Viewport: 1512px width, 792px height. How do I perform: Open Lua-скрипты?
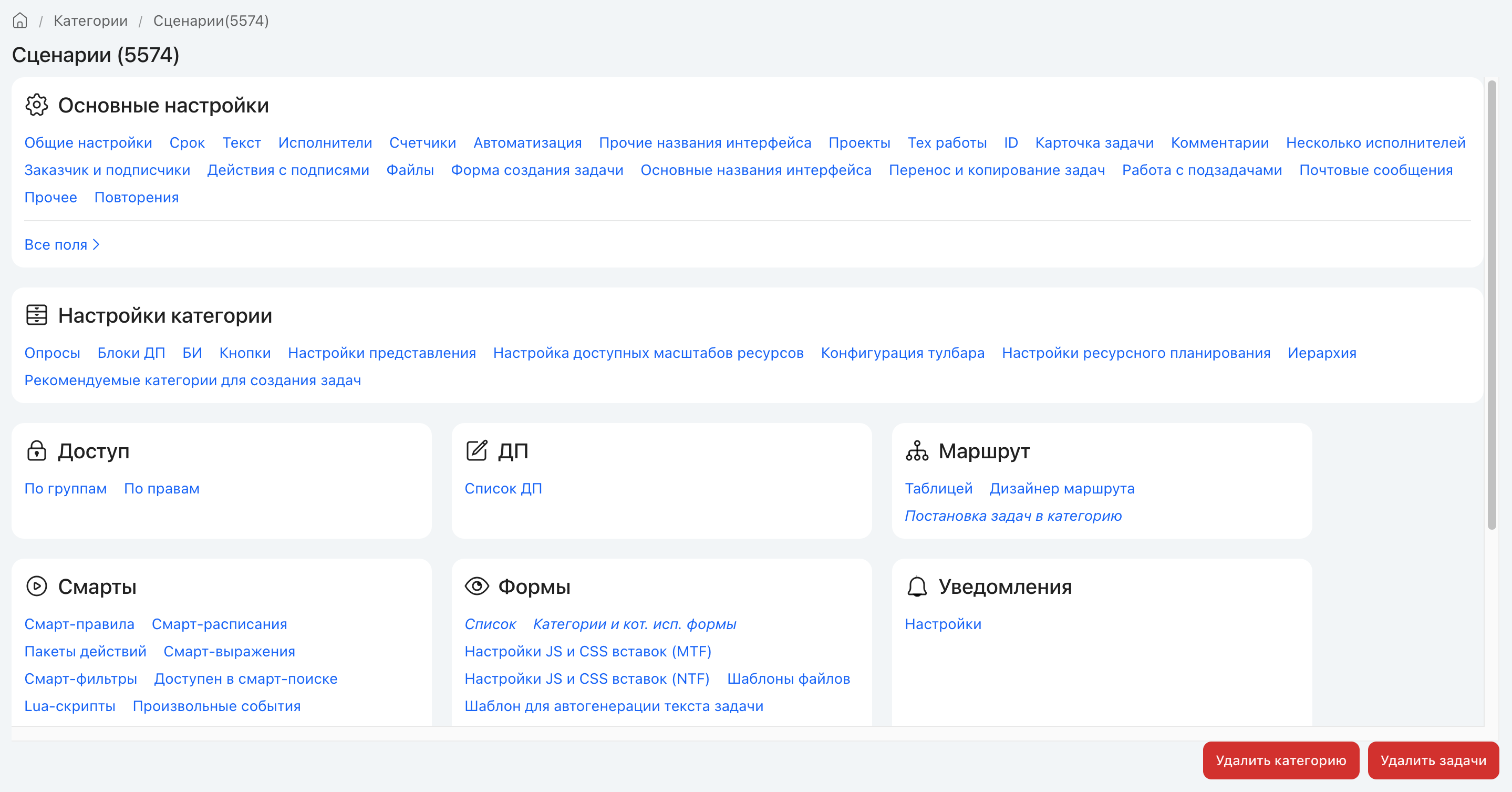[x=70, y=706]
